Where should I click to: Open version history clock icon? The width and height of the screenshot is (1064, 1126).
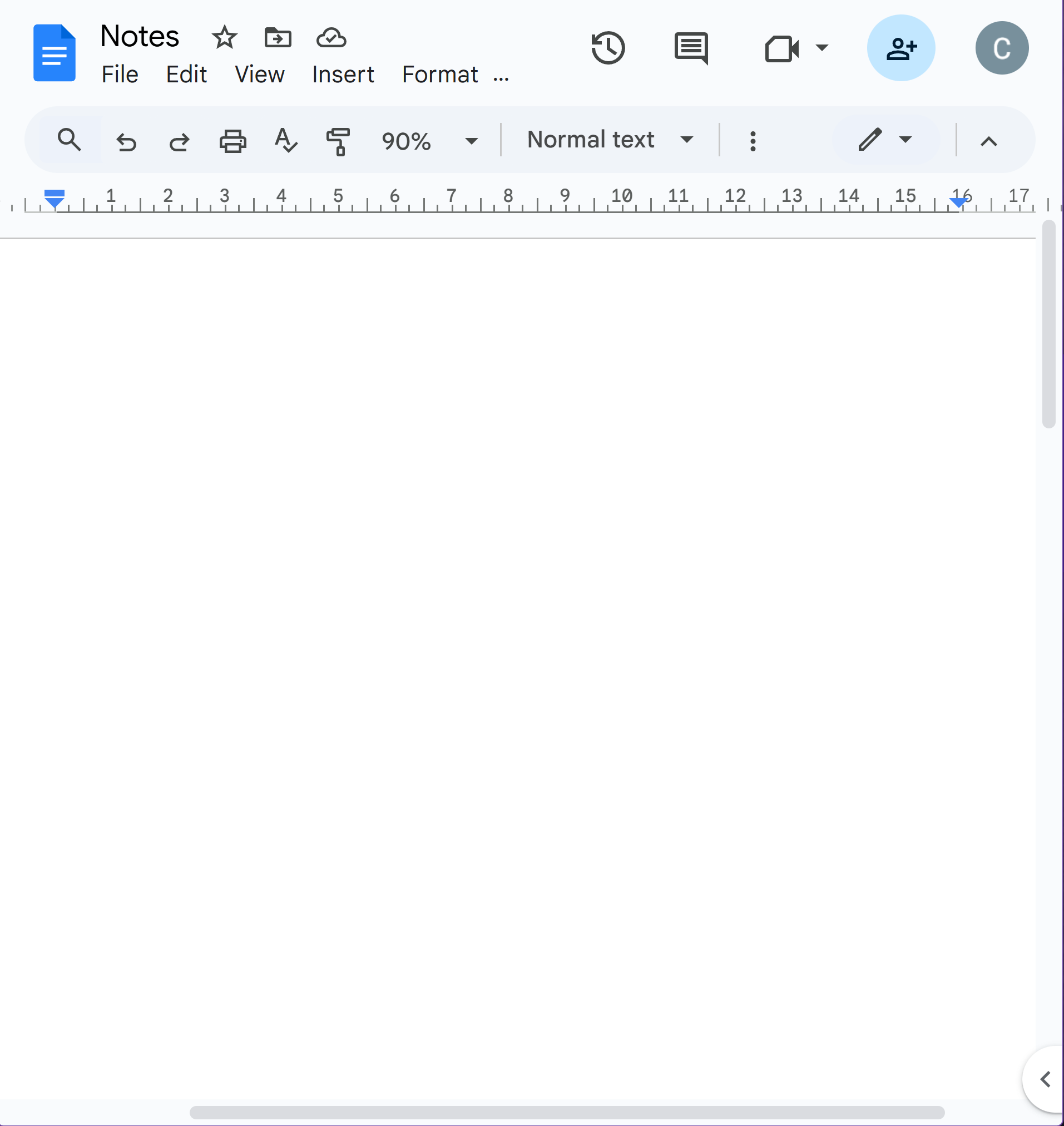coord(608,48)
